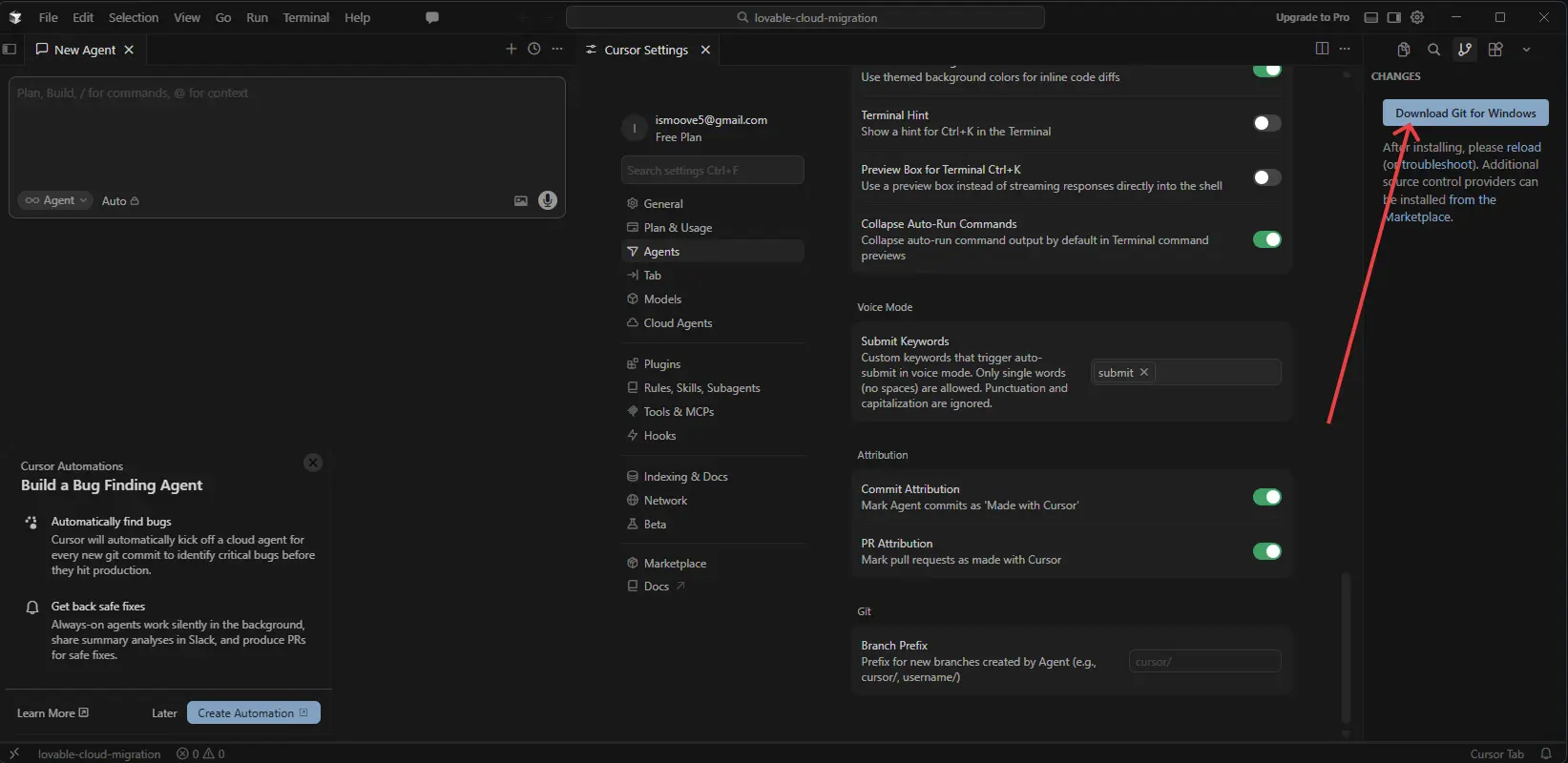This screenshot has height=763, width=1568.
Task: Open the Auto model selector
Action: click(120, 201)
